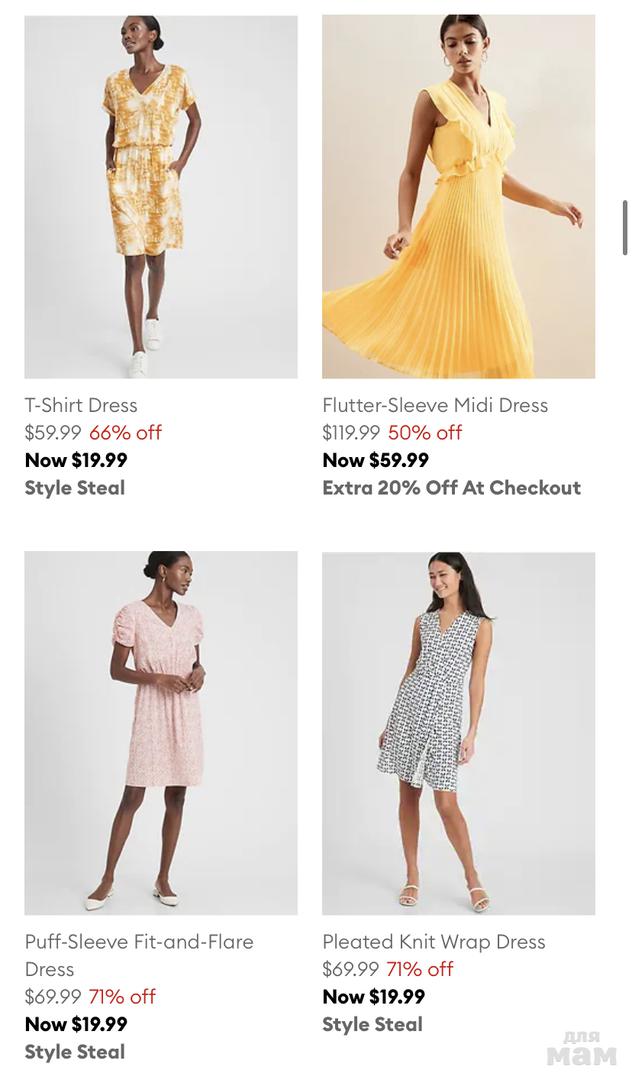Open the Flutter-Sleeve Midi Dress title link
The image size is (632, 1080).
(x=435, y=405)
